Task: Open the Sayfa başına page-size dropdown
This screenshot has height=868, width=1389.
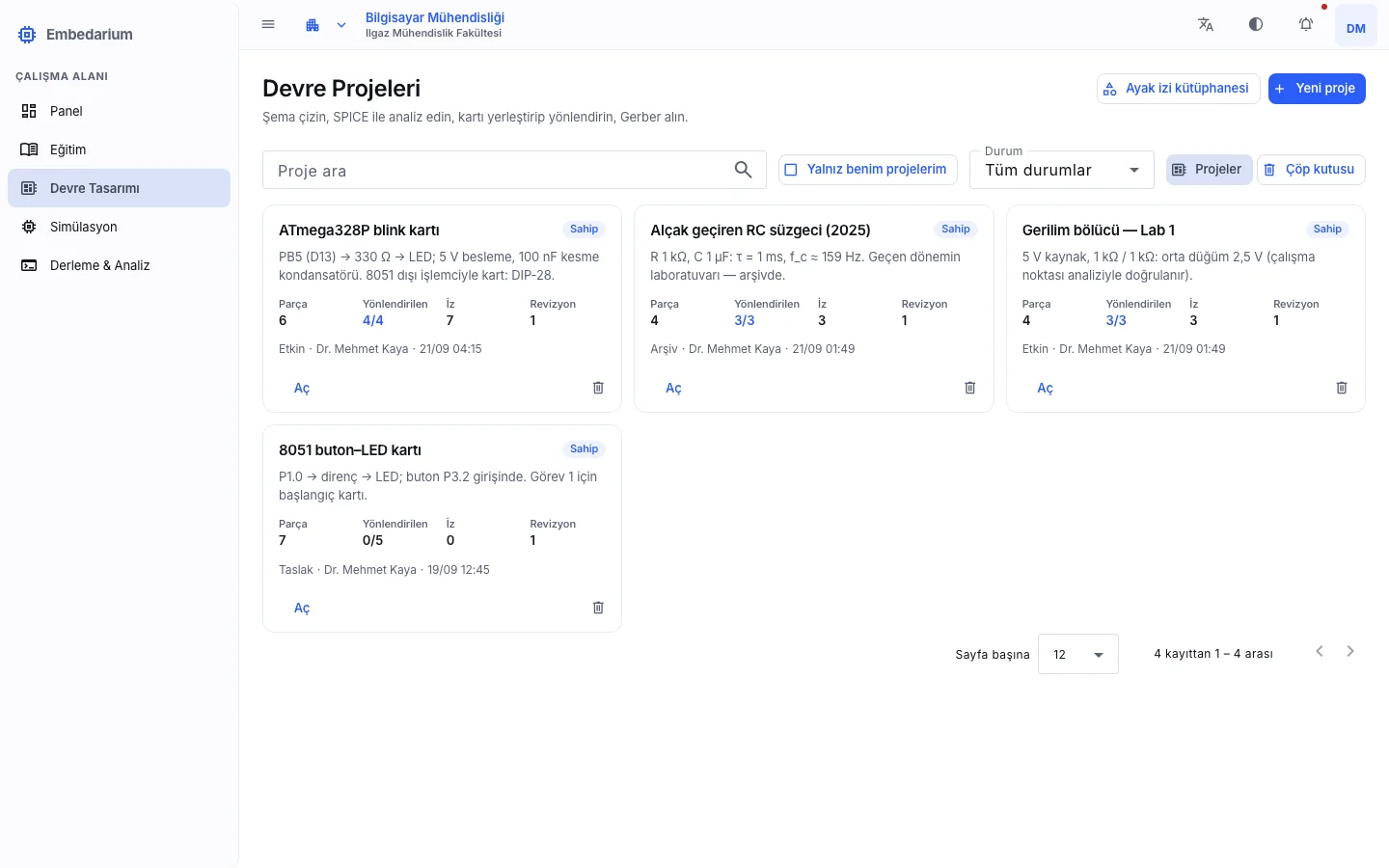Action: coord(1077,654)
